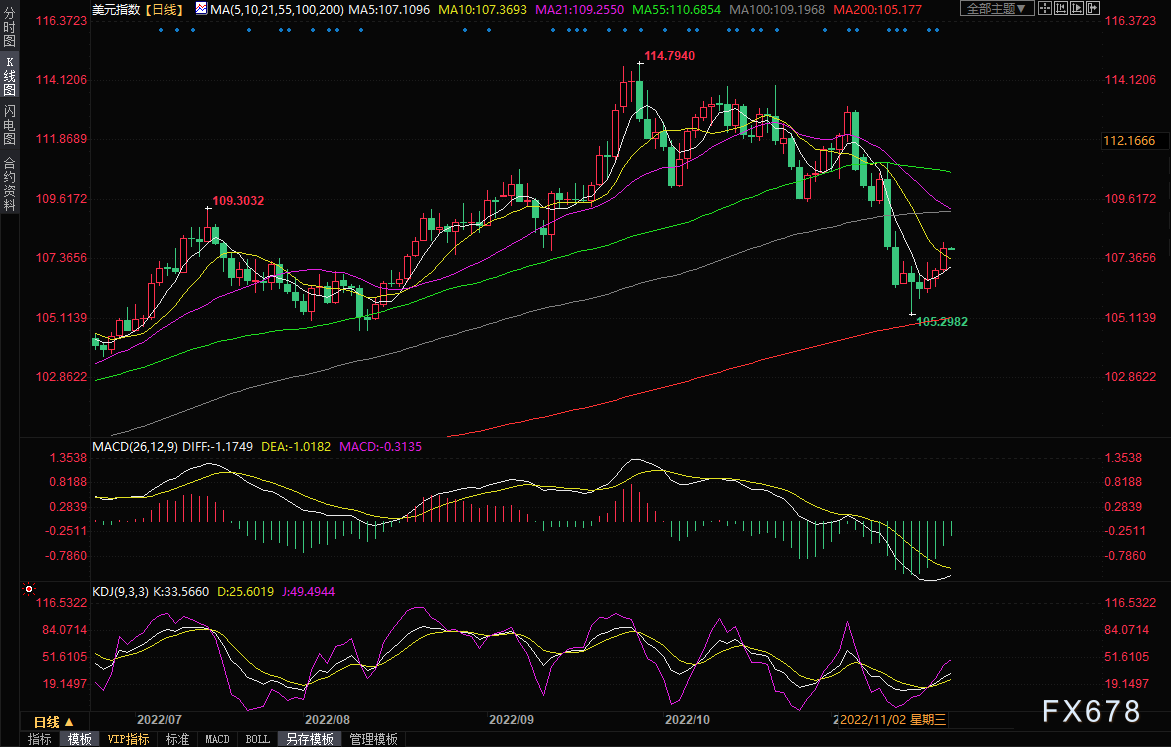Click the DEA:-1.0182 value

(296, 447)
